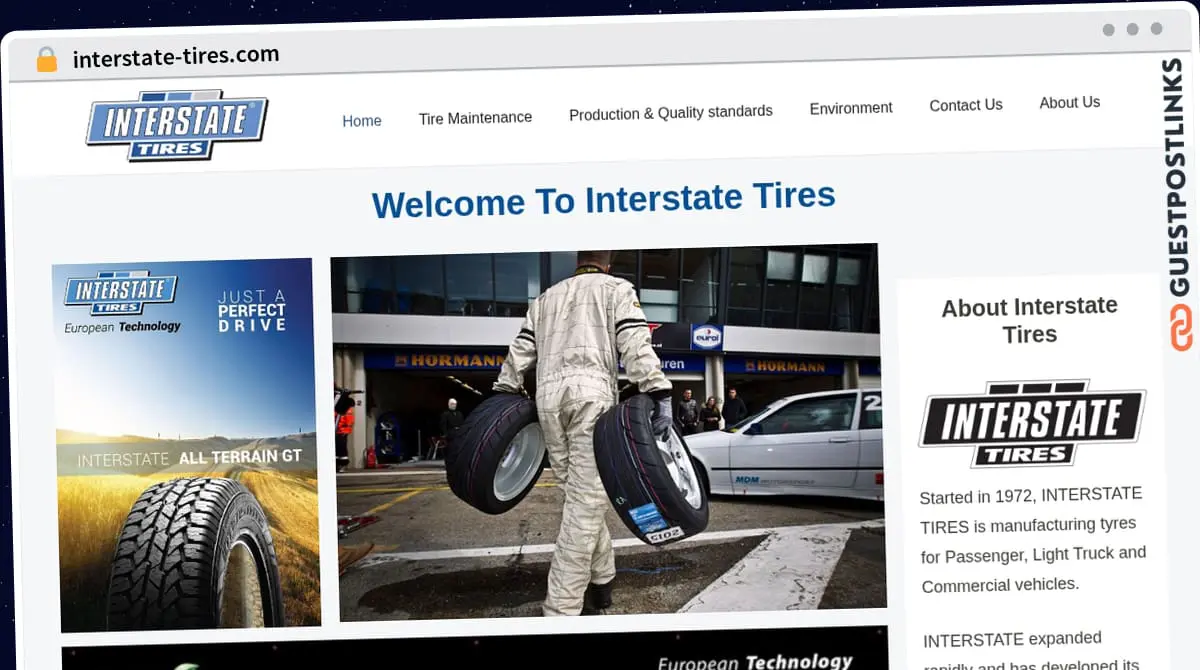Click the GuestPostLinks chain-link icon
Screen dimensions: 1200x670
click(x=1181, y=327)
